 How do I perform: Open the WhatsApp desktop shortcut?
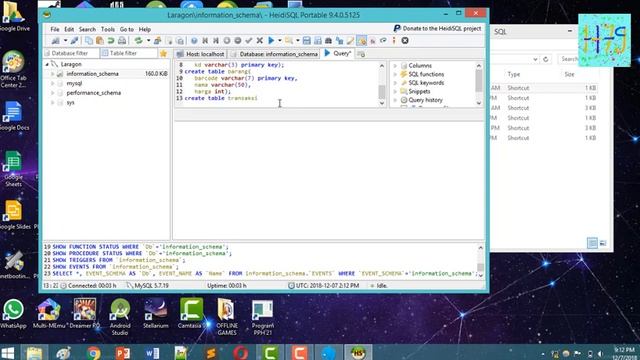pos(13,314)
